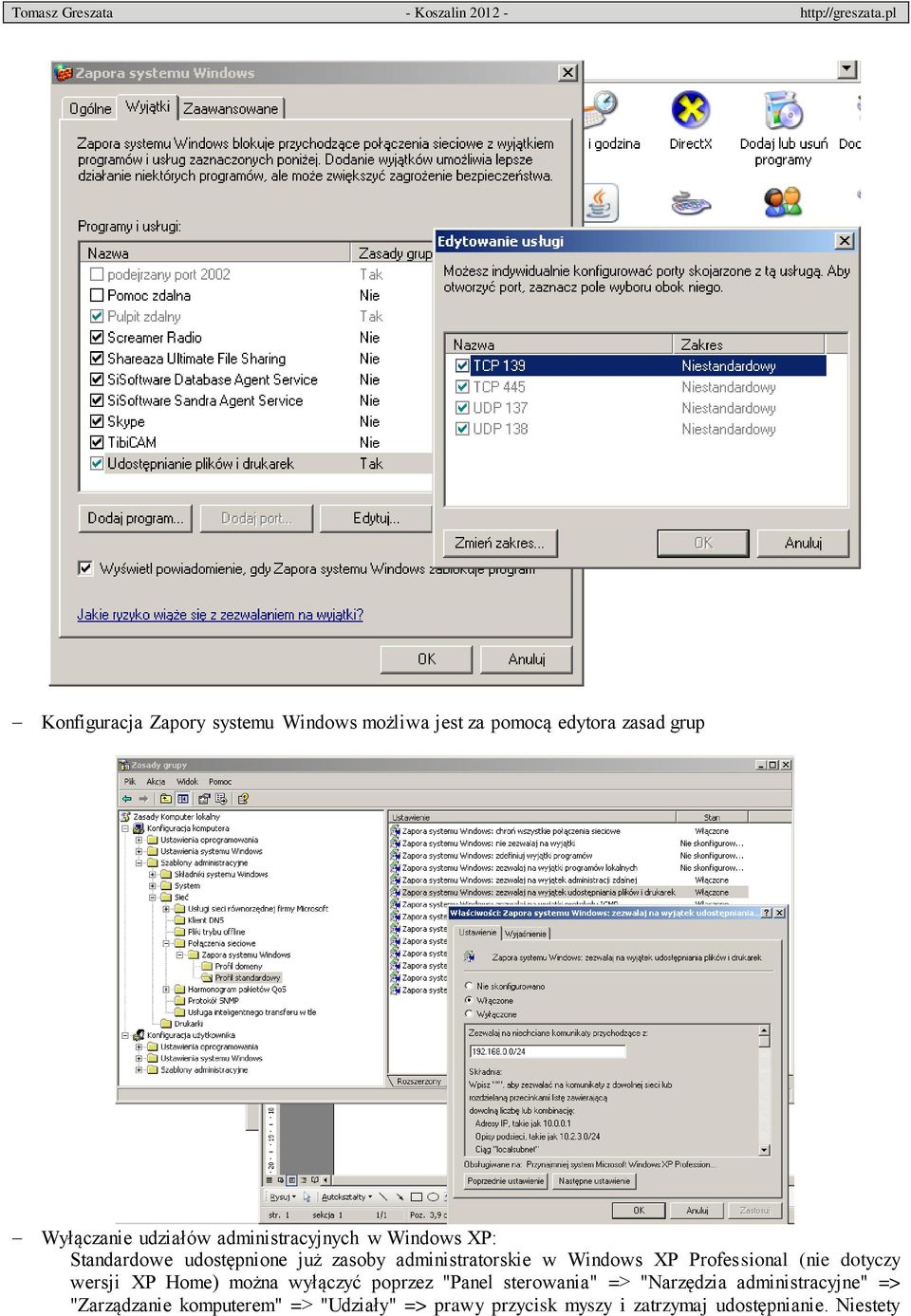Viewport: 911px width, 1316px height.
Task: Expand Harmonogram pakietów QoS node
Action: pyautogui.click(x=166, y=989)
